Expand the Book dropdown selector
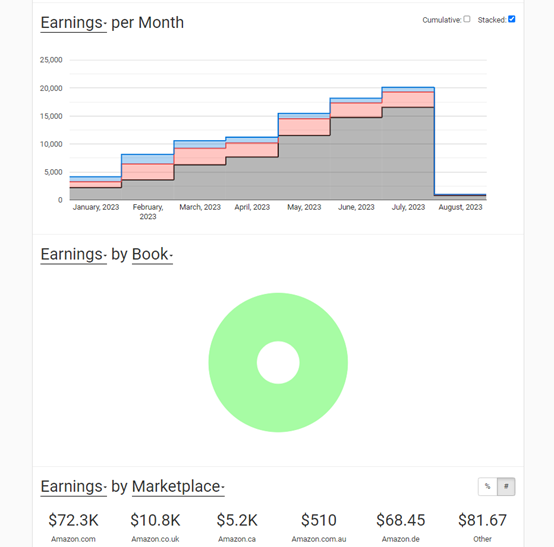The image size is (554, 547). pos(152,254)
